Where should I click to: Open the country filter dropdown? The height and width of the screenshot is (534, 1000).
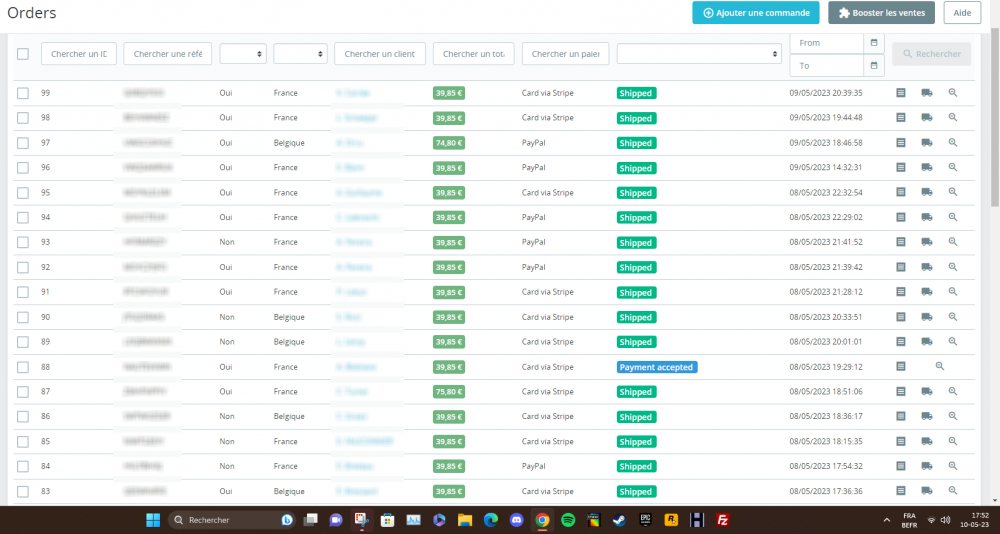300,54
